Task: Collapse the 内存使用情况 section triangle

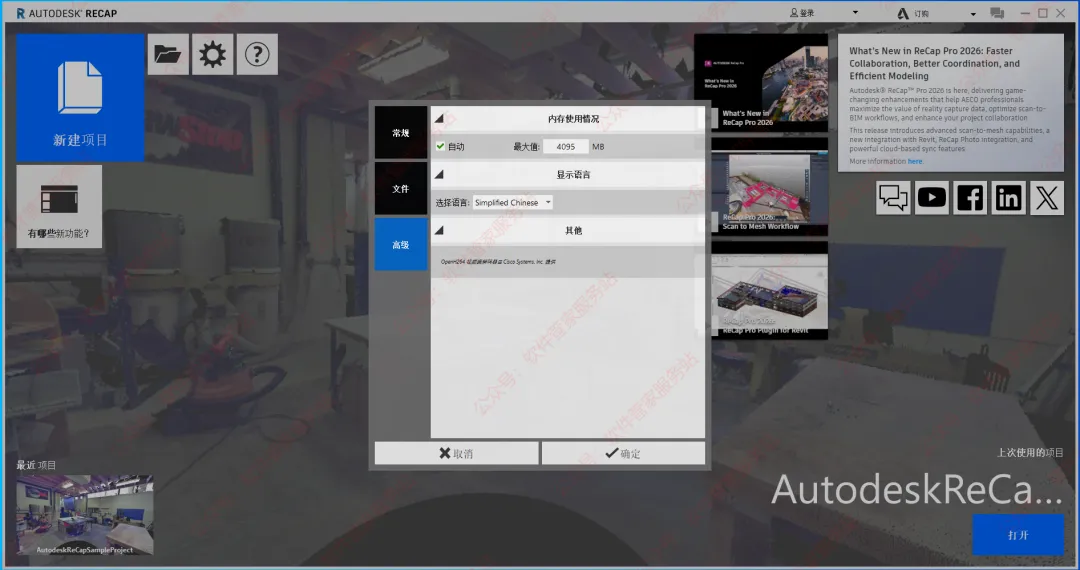Action: [439, 118]
